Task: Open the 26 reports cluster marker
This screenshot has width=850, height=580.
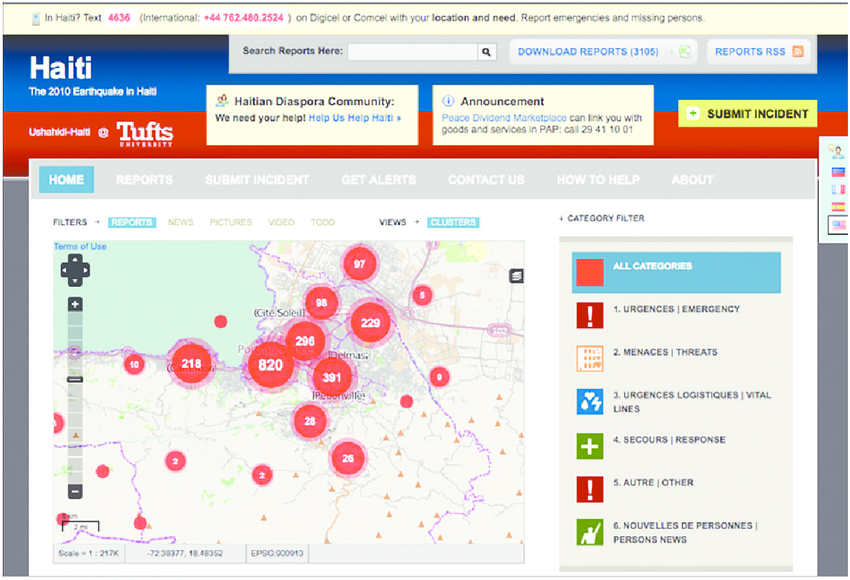Action: pos(347,459)
